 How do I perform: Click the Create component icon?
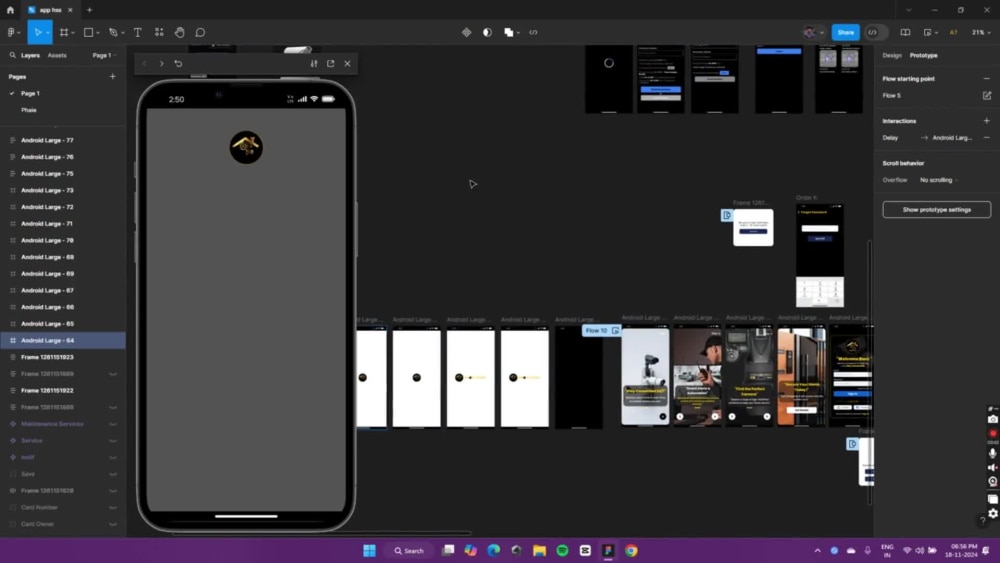point(467,33)
